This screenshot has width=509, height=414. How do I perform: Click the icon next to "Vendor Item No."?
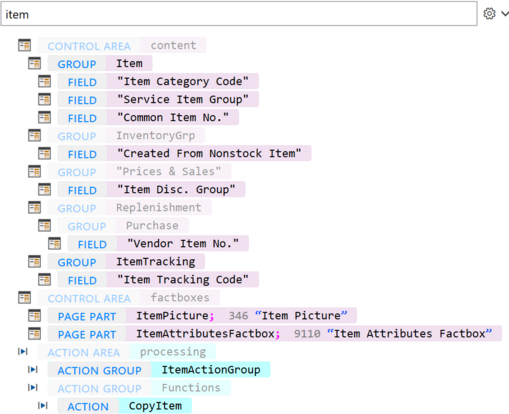tap(54, 243)
